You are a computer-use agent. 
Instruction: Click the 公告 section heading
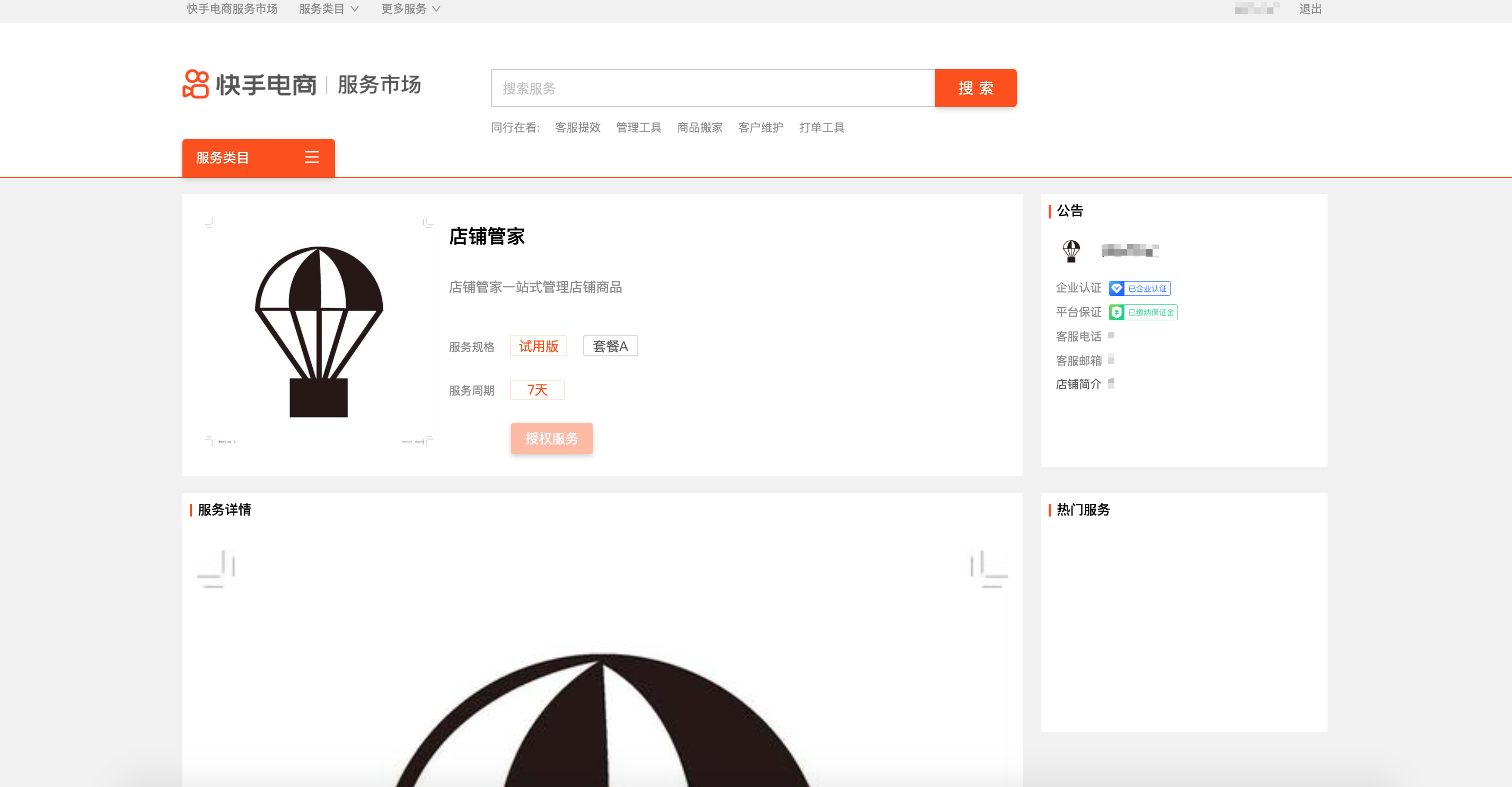coord(1070,211)
